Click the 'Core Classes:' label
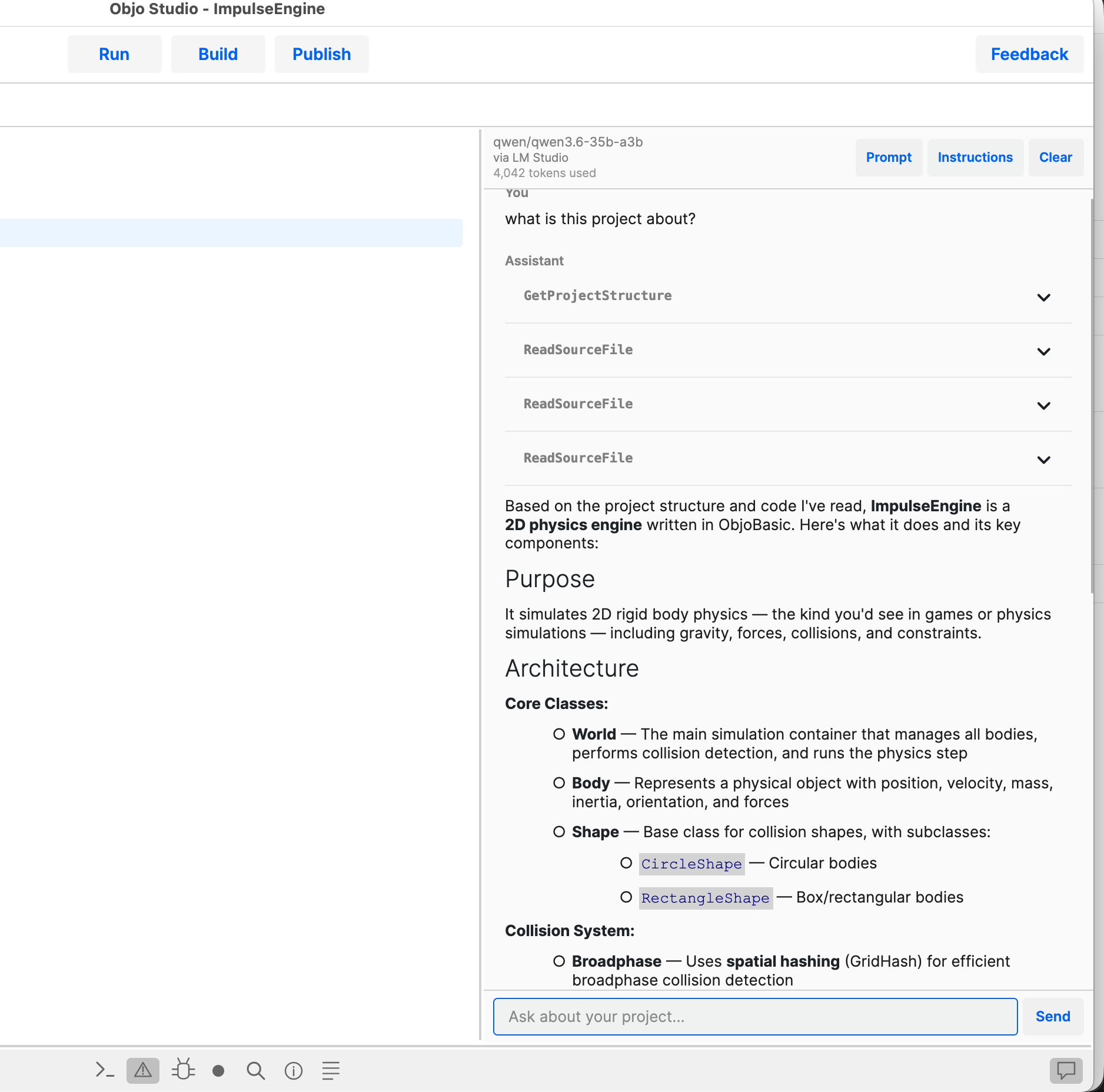Image resolution: width=1104 pixels, height=1092 pixels. pyautogui.click(x=556, y=704)
